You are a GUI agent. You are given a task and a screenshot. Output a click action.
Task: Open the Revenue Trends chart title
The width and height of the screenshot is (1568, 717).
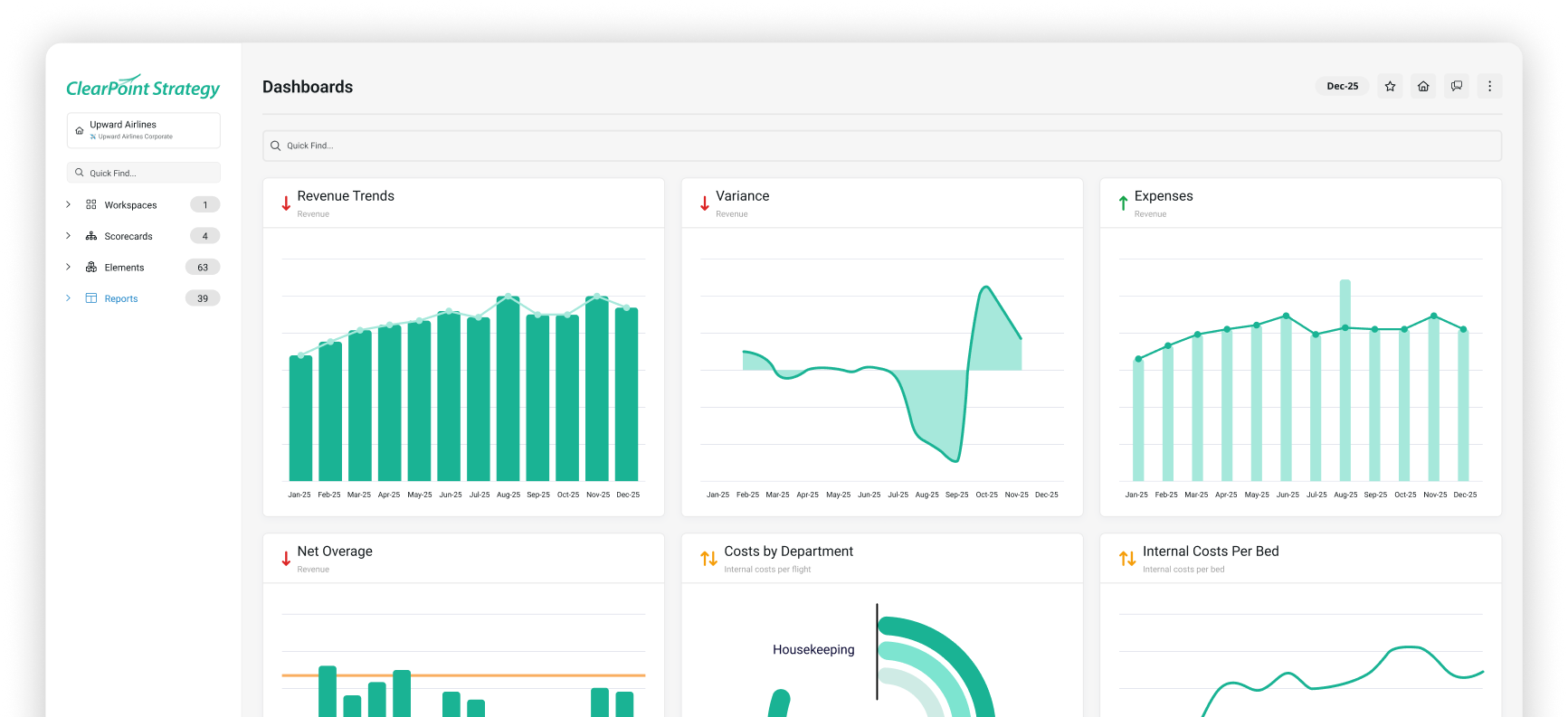[346, 196]
